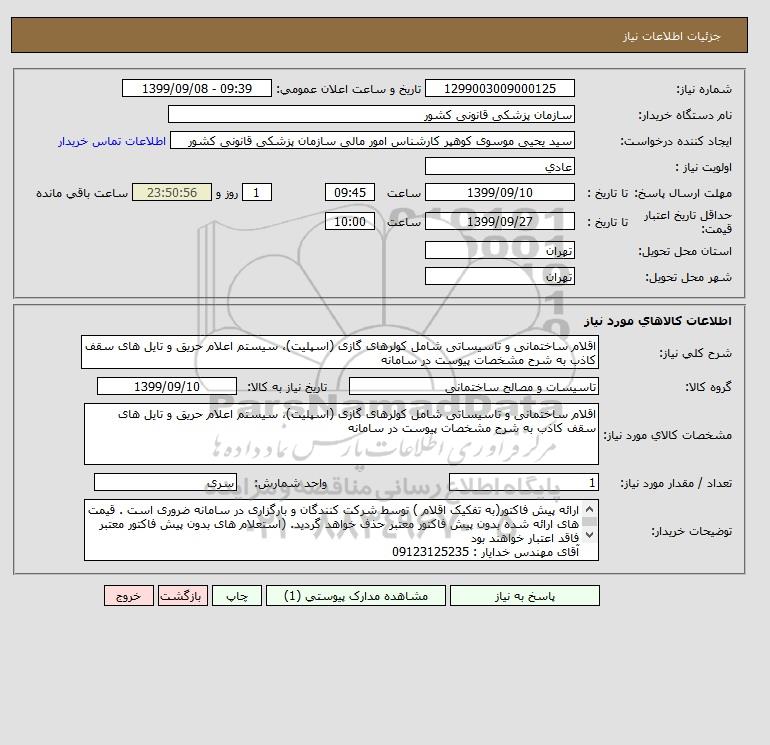
Task: Click remaining time countdown 23:50:56
Action: tap(172, 193)
